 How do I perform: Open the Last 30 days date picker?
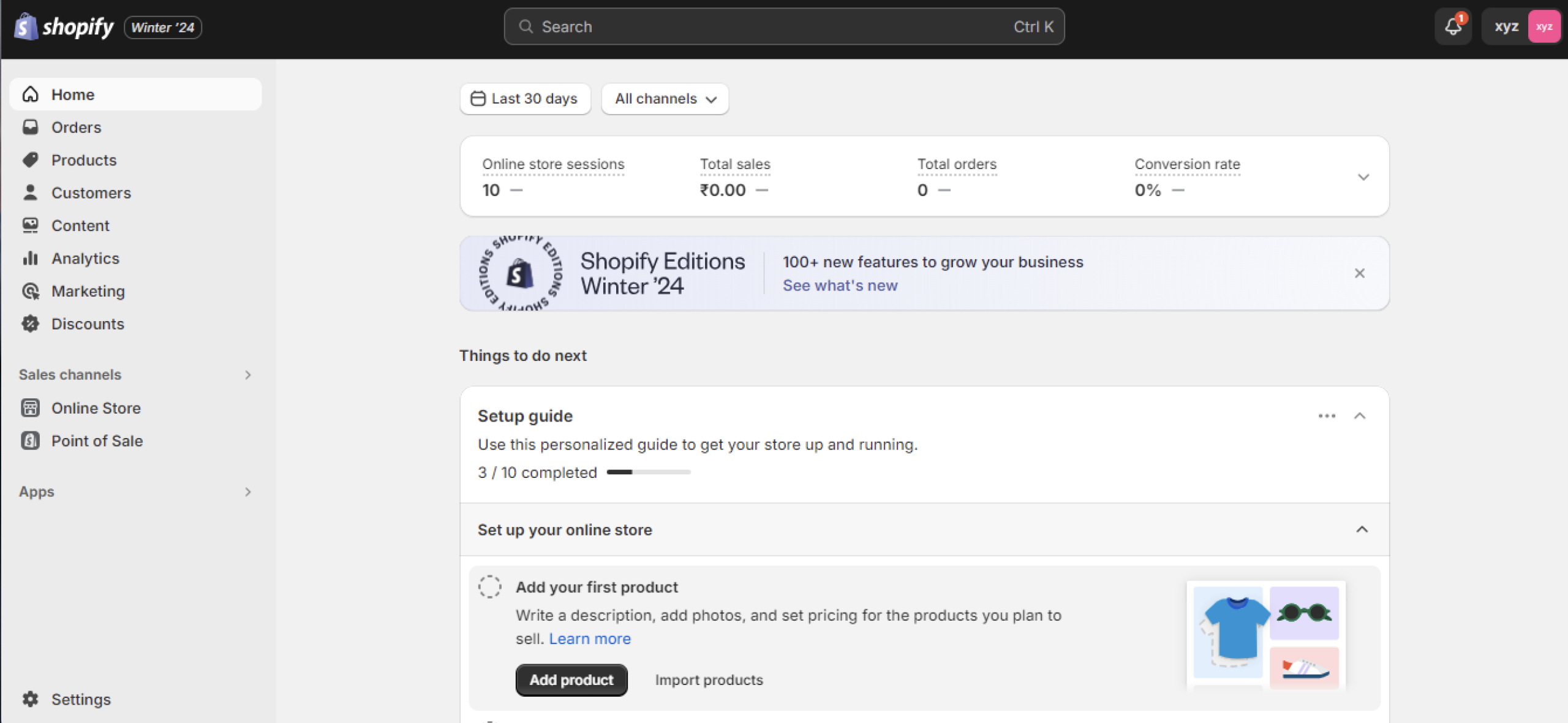(525, 99)
